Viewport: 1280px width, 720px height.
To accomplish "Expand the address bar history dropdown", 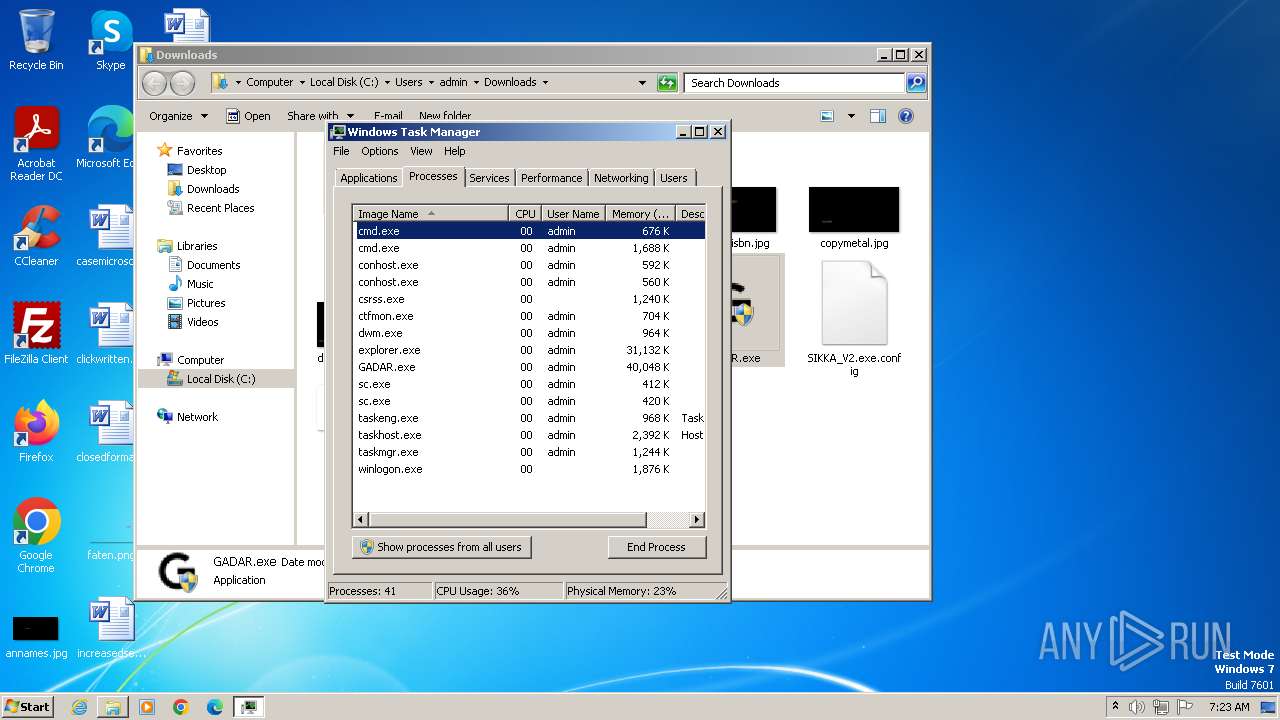I will [642, 83].
